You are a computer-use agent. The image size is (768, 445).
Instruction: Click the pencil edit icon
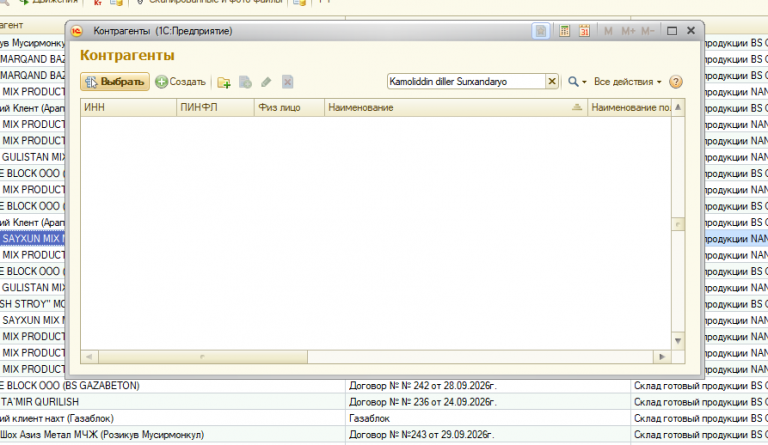266,82
